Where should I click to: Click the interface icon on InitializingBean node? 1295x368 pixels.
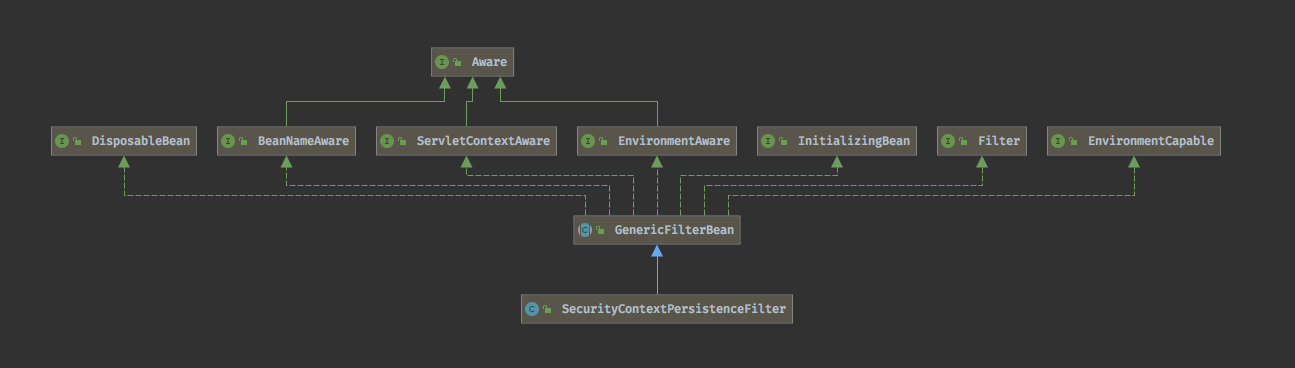click(768, 141)
